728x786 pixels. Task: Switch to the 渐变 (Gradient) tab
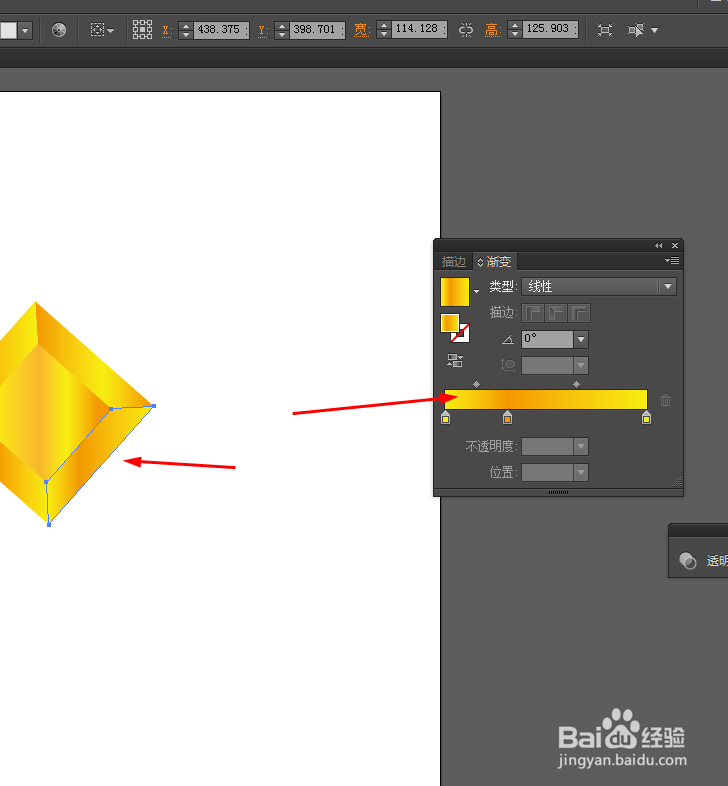coord(495,261)
